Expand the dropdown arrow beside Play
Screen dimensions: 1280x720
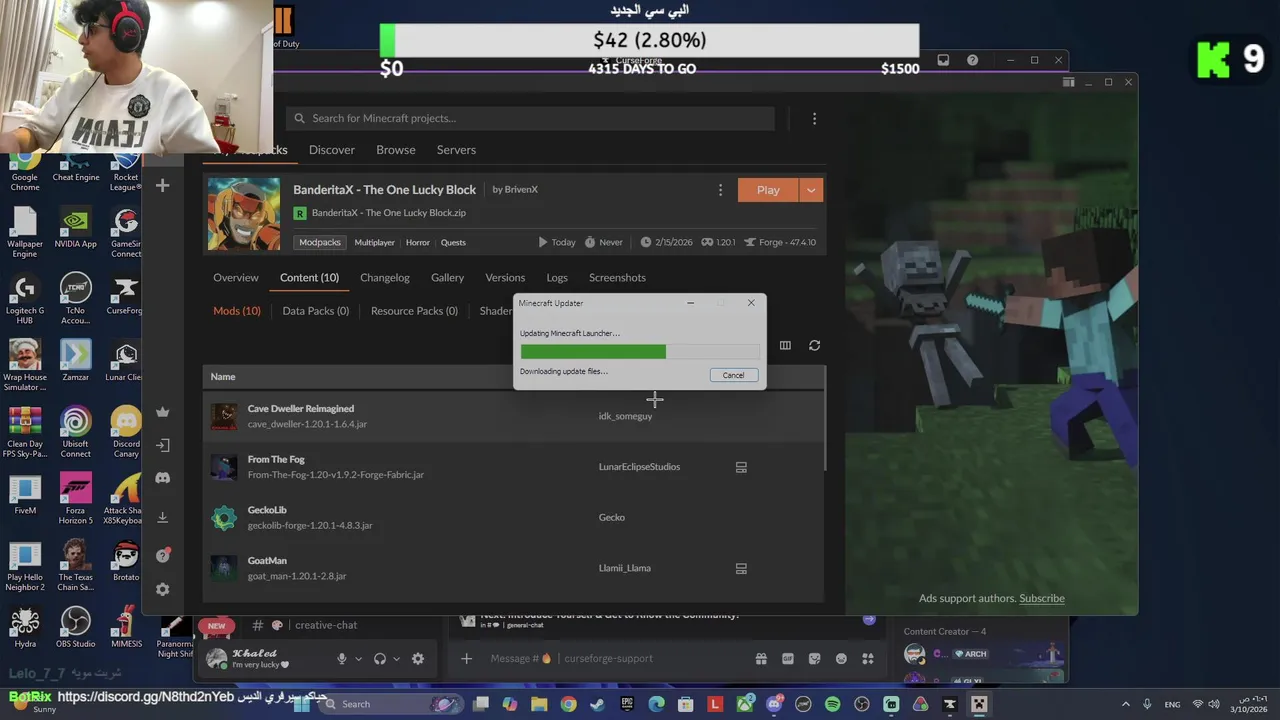click(x=811, y=190)
